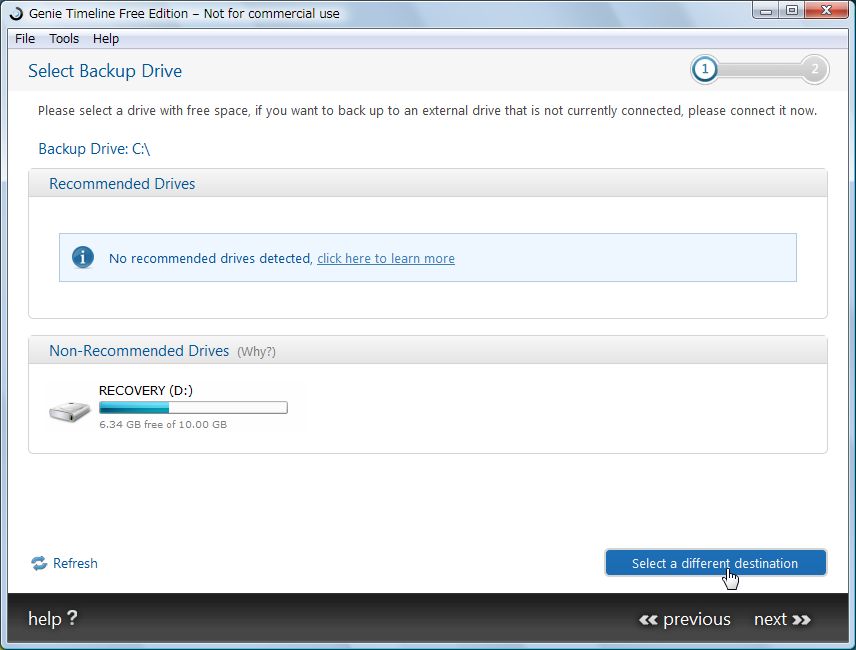Click the Genie Timeline app icon in title bar
Image resolution: width=856 pixels, height=650 pixels.
[16, 13]
